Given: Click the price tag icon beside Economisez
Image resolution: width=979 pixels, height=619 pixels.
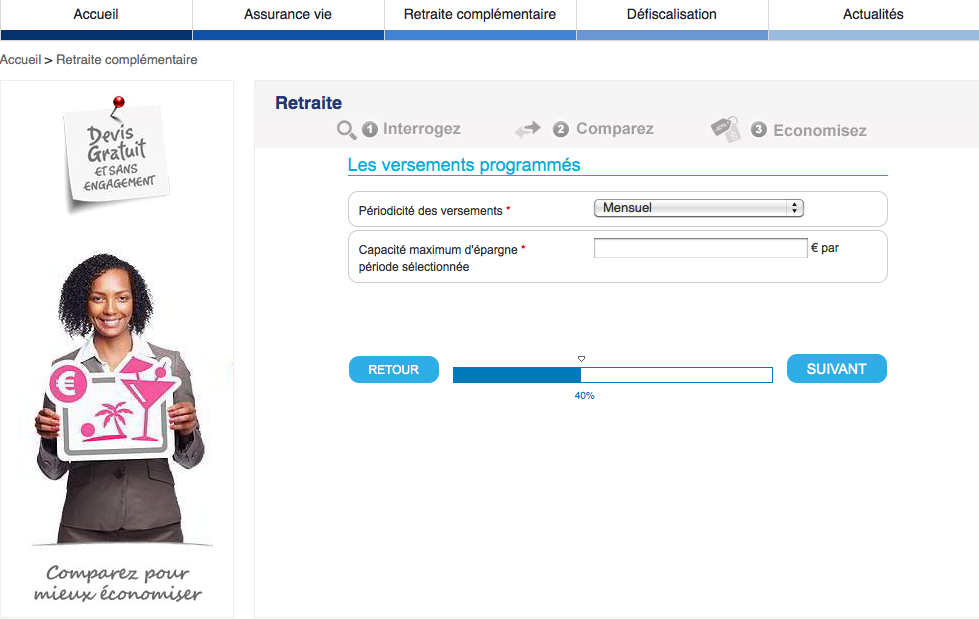Looking at the screenshot, I should pos(726,129).
